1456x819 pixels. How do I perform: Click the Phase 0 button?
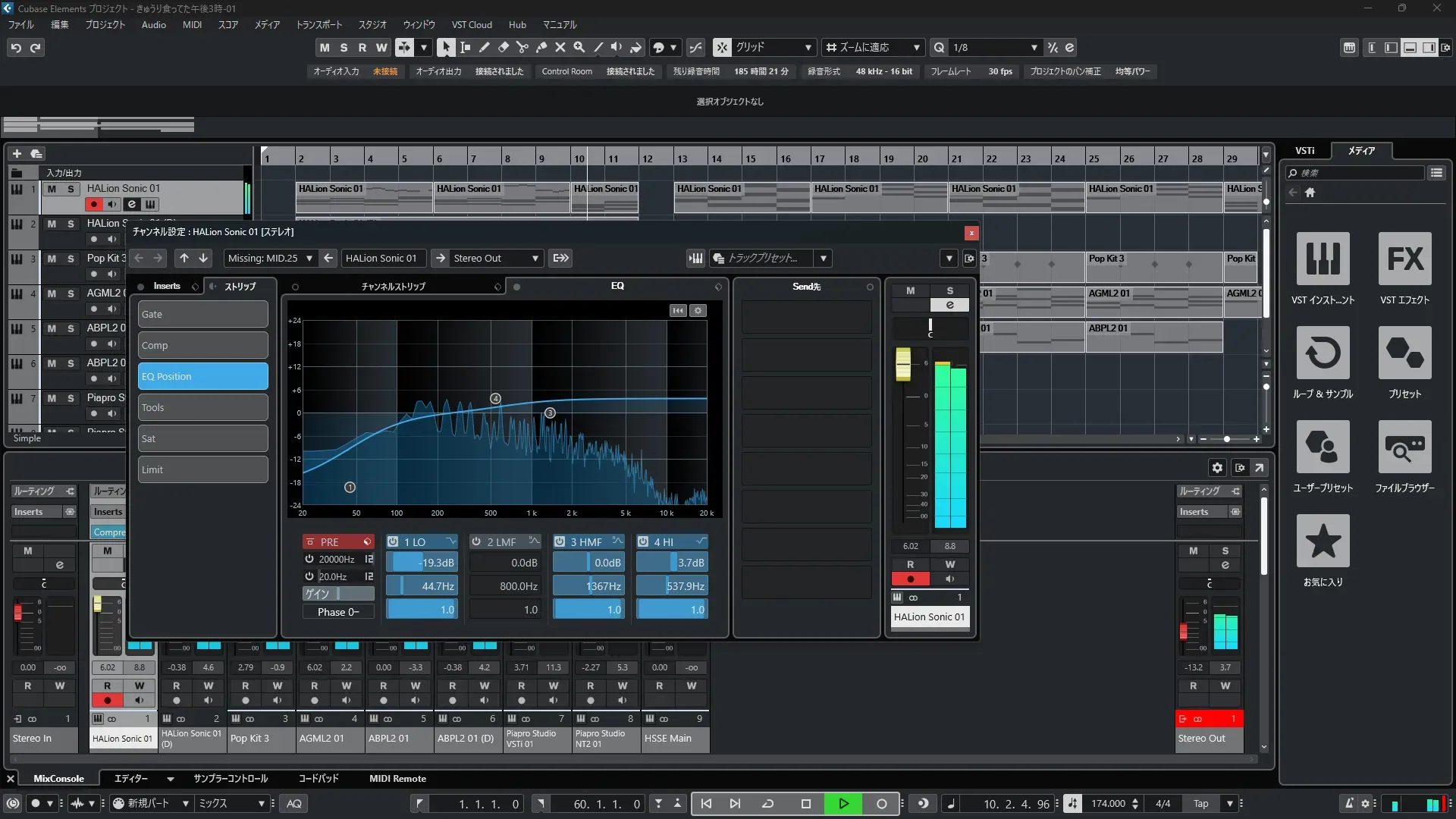(338, 612)
